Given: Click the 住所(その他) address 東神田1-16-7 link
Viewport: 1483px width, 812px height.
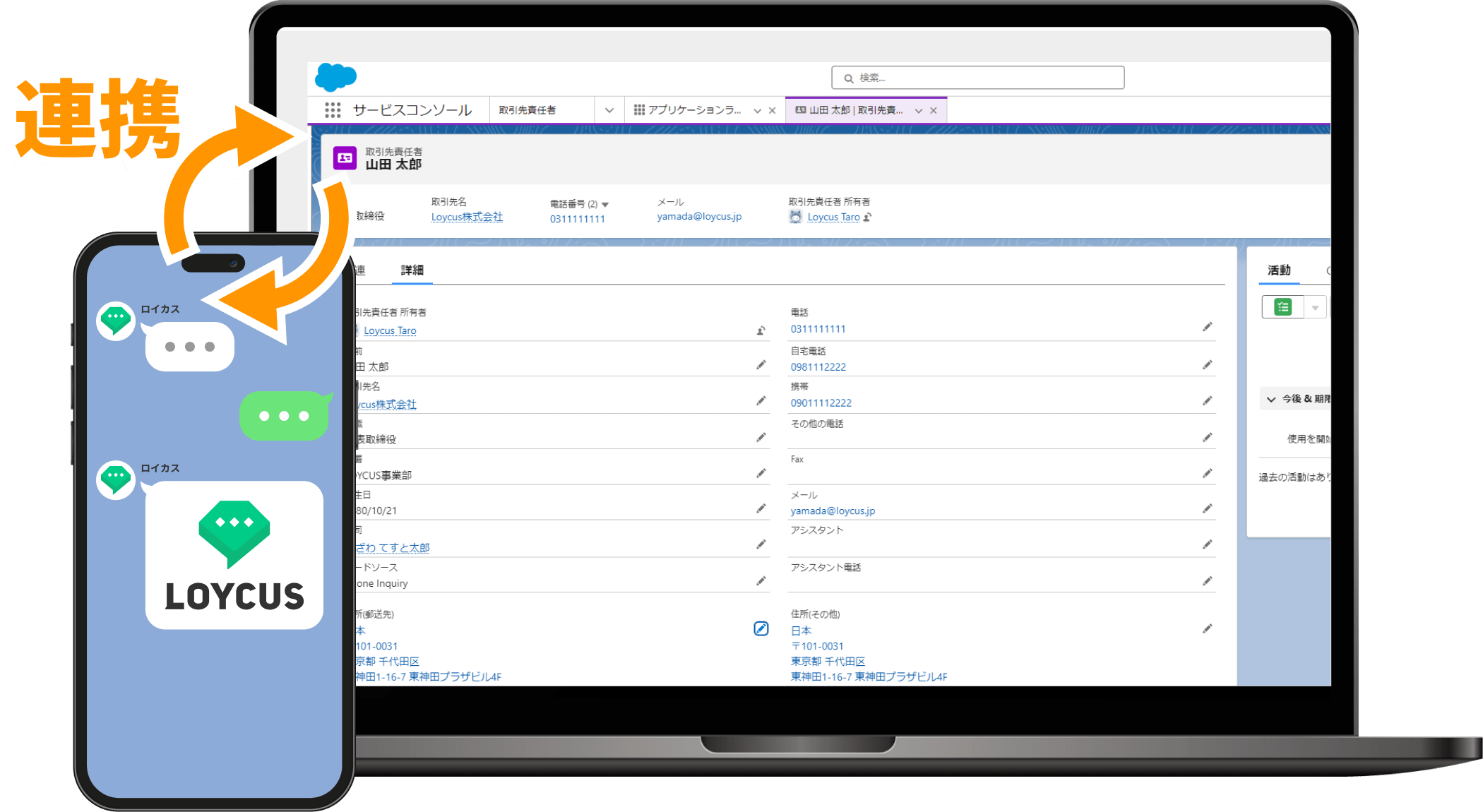Looking at the screenshot, I should [869, 676].
